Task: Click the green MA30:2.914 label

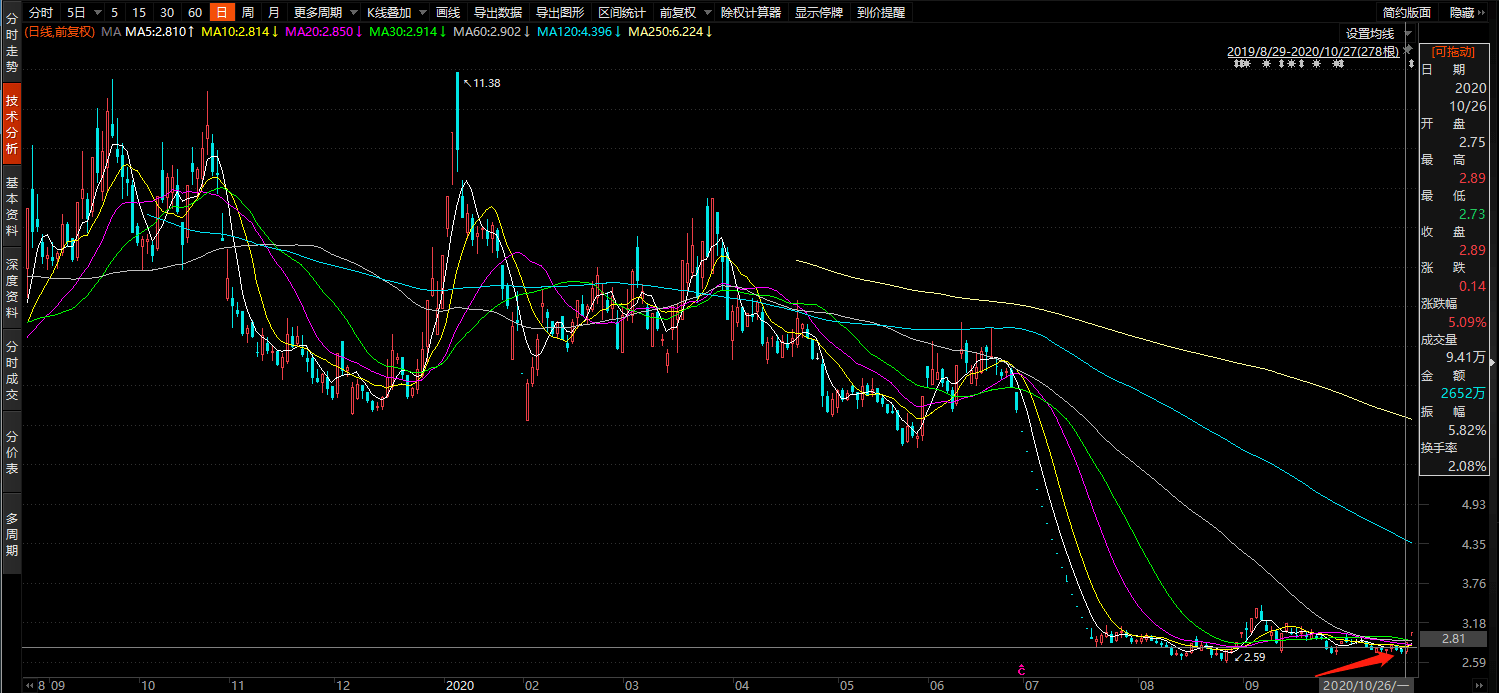Action: click(x=408, y=33)
